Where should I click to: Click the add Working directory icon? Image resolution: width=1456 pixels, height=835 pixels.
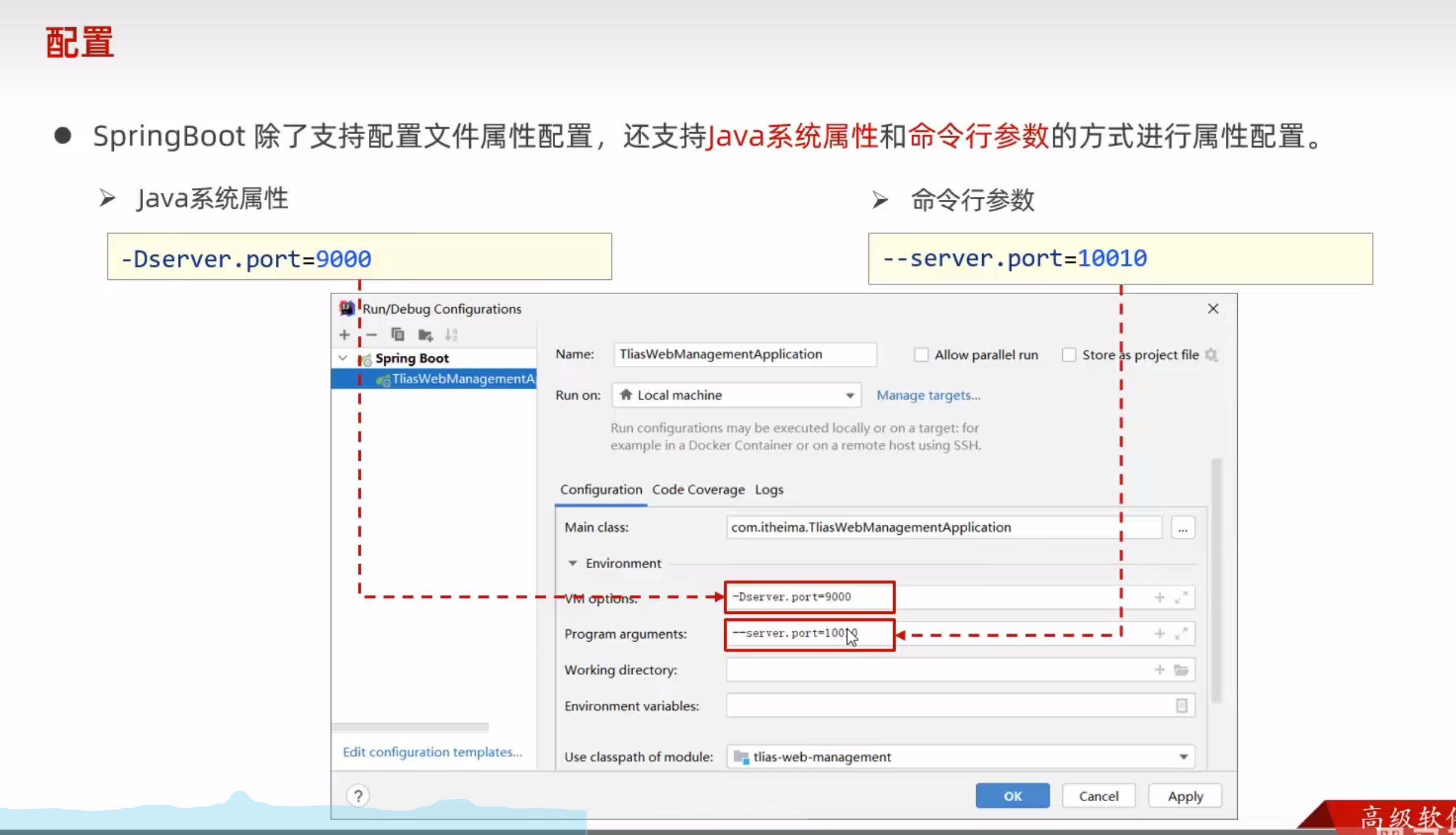1160,670
